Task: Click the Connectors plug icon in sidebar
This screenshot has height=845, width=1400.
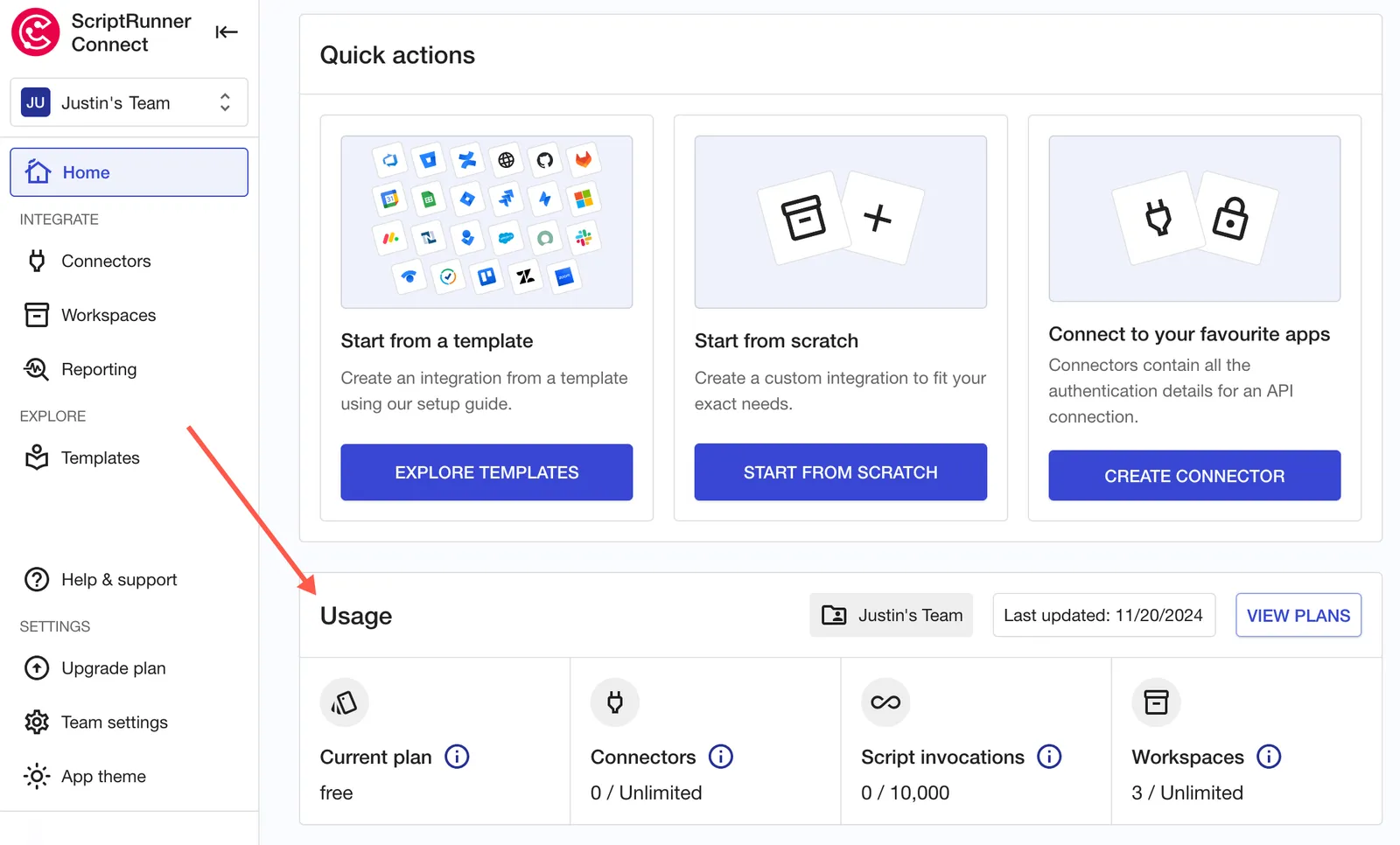Action: tap(37, 261)
